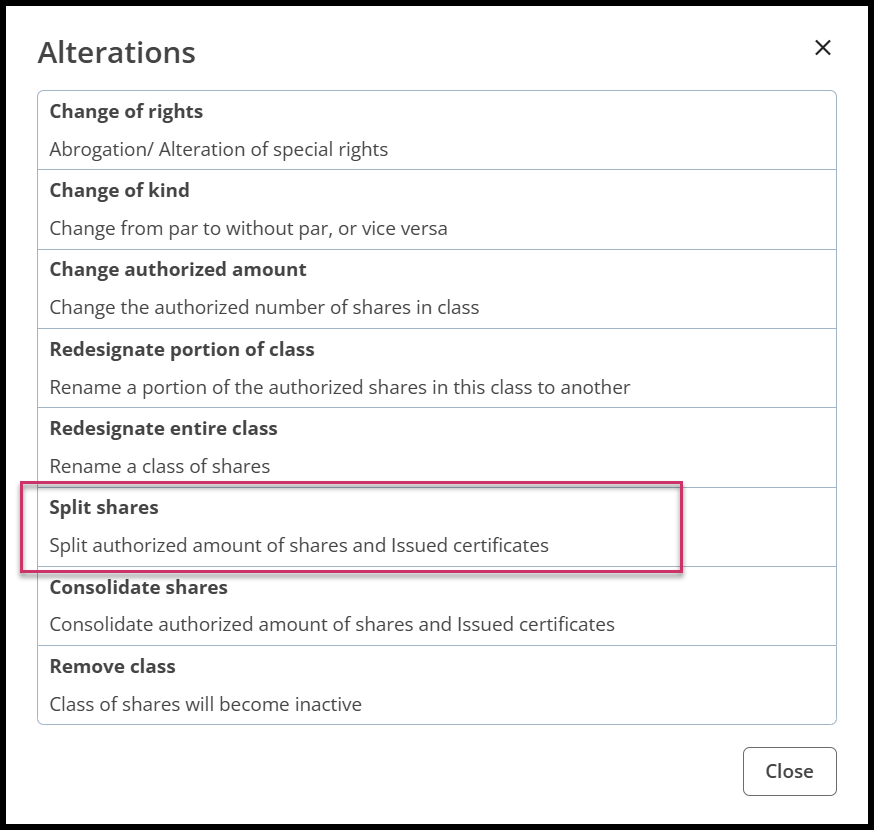The width and height of the screenshot is (874, 830).
Task: Click the Rename a class of shares description
Action: 159,467
